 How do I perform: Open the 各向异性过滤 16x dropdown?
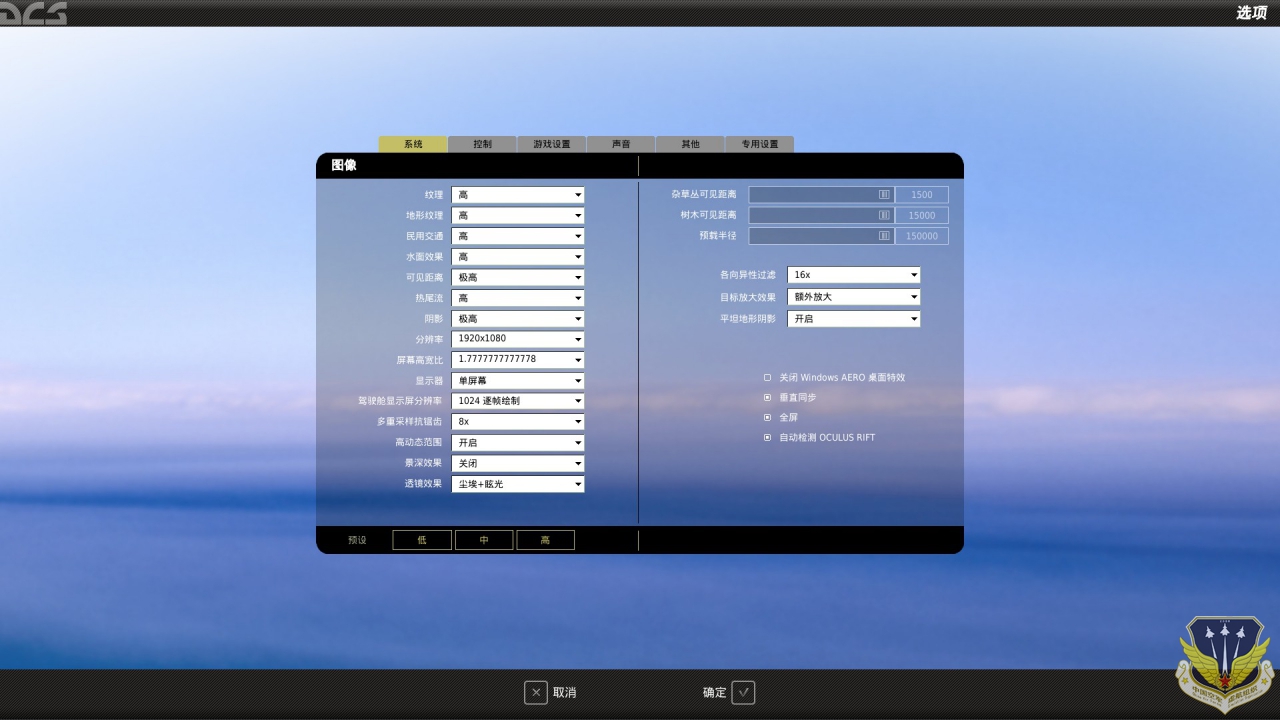(854, 275)
